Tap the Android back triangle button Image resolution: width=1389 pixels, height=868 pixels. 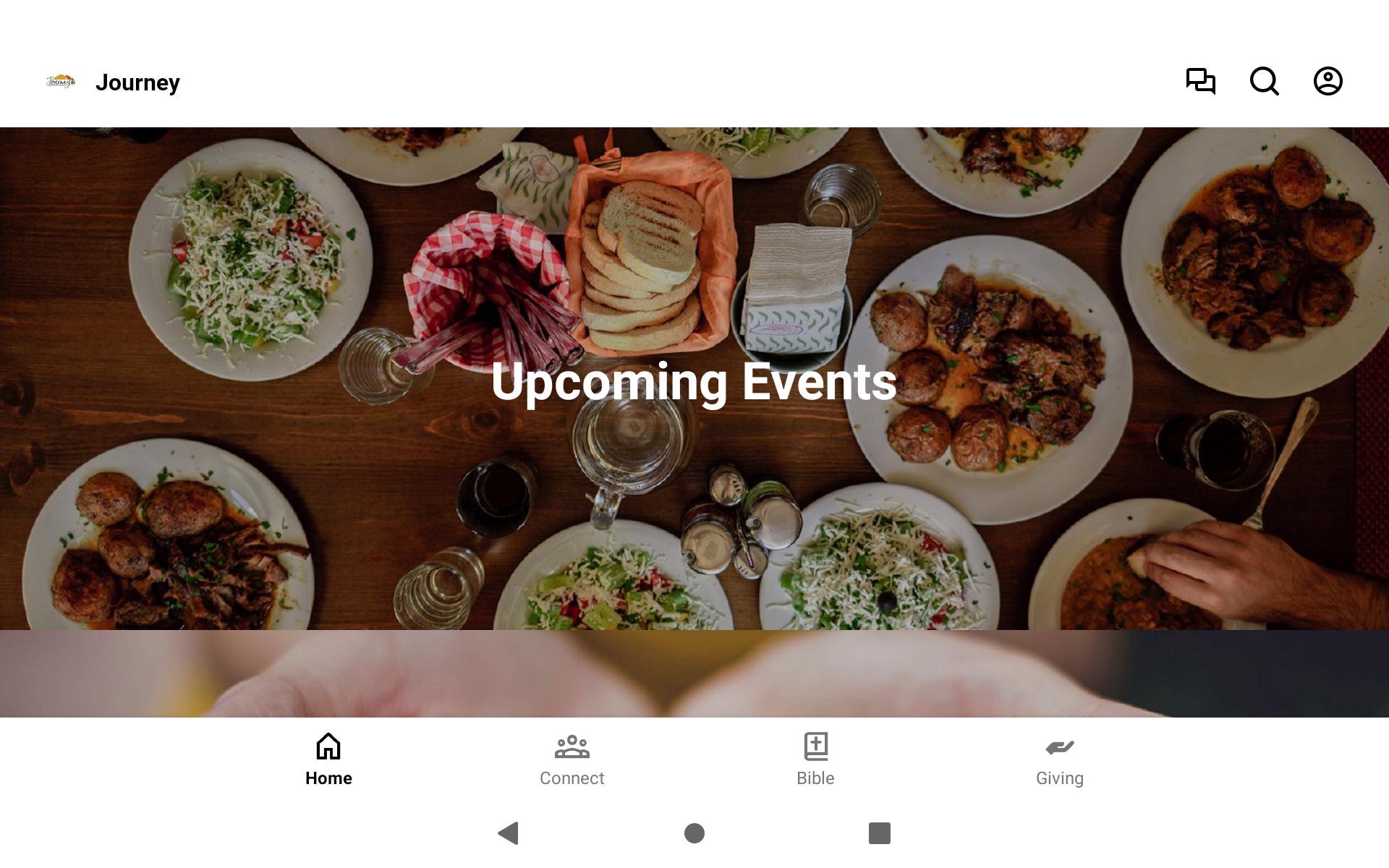tap(509, 833)
